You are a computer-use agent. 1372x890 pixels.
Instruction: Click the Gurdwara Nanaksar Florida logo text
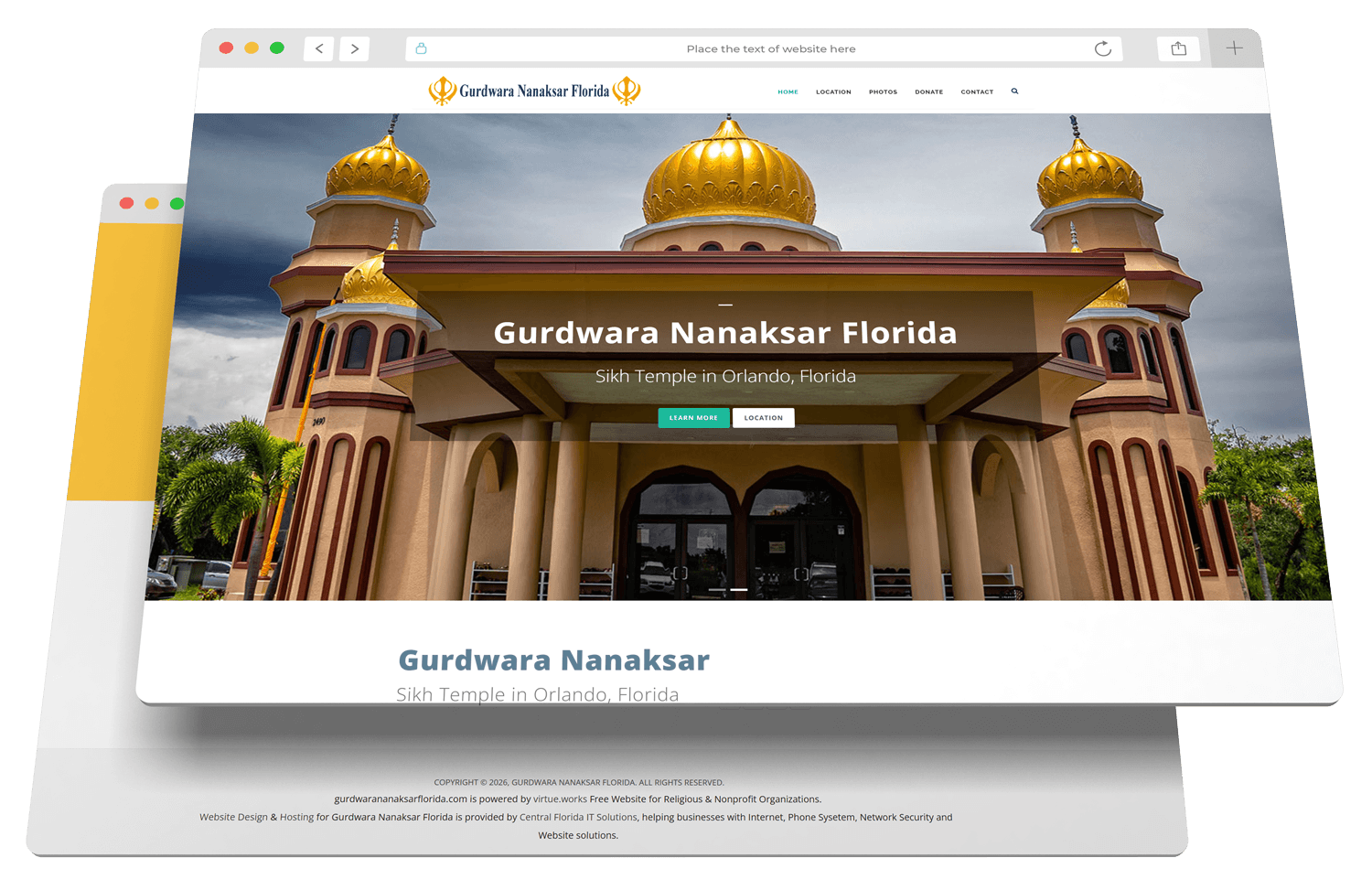534,91
